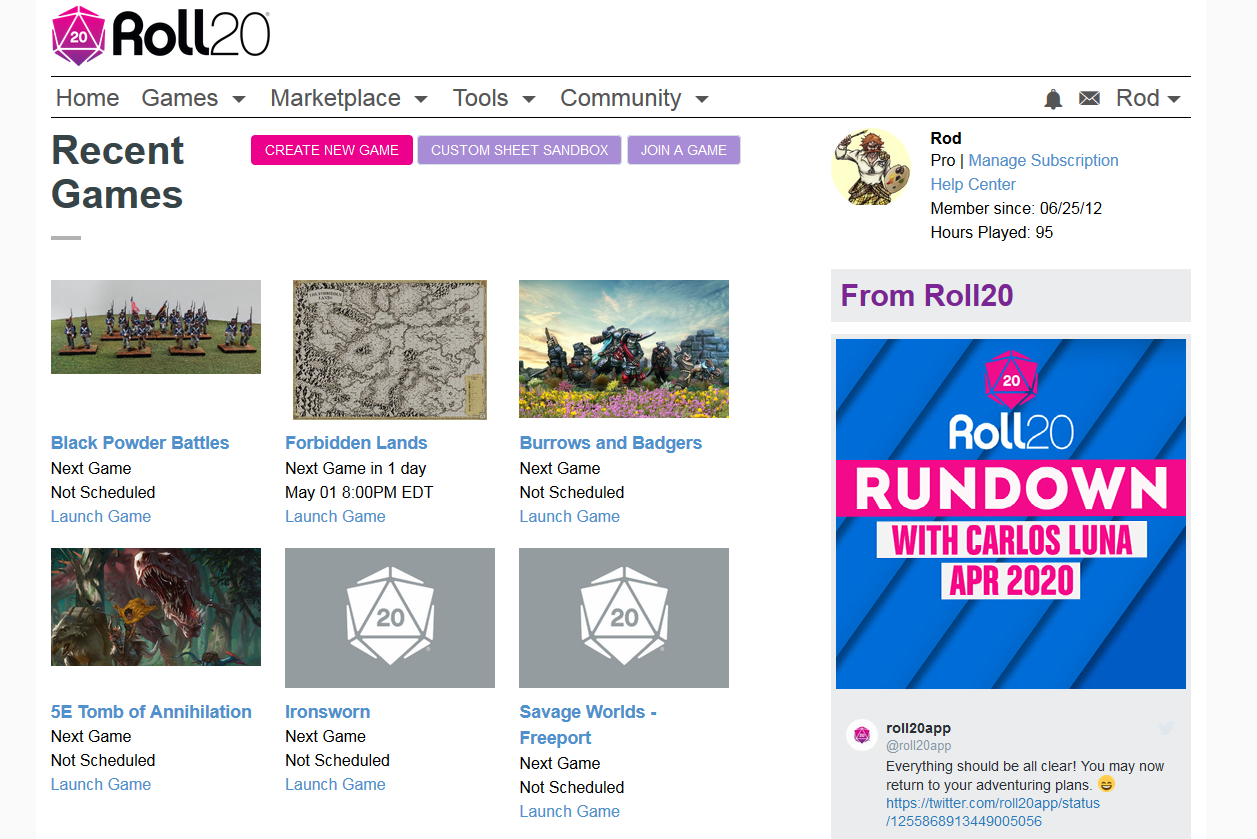Expand the Community dropdown arrow
Screen dimensions: 1257x839
click(x=702, y=99)
